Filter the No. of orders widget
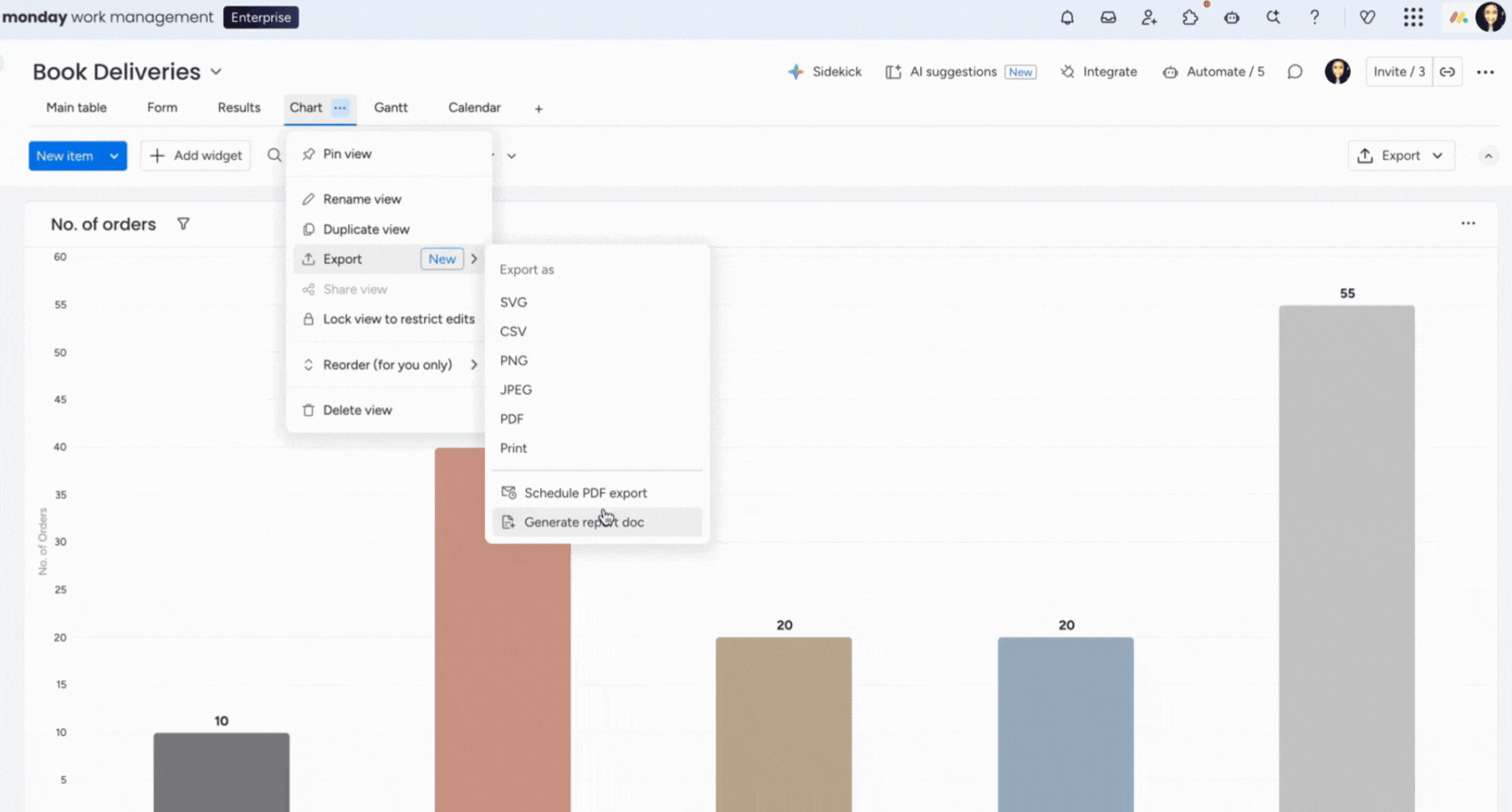 pyautogui.click(x=183, y=224)
